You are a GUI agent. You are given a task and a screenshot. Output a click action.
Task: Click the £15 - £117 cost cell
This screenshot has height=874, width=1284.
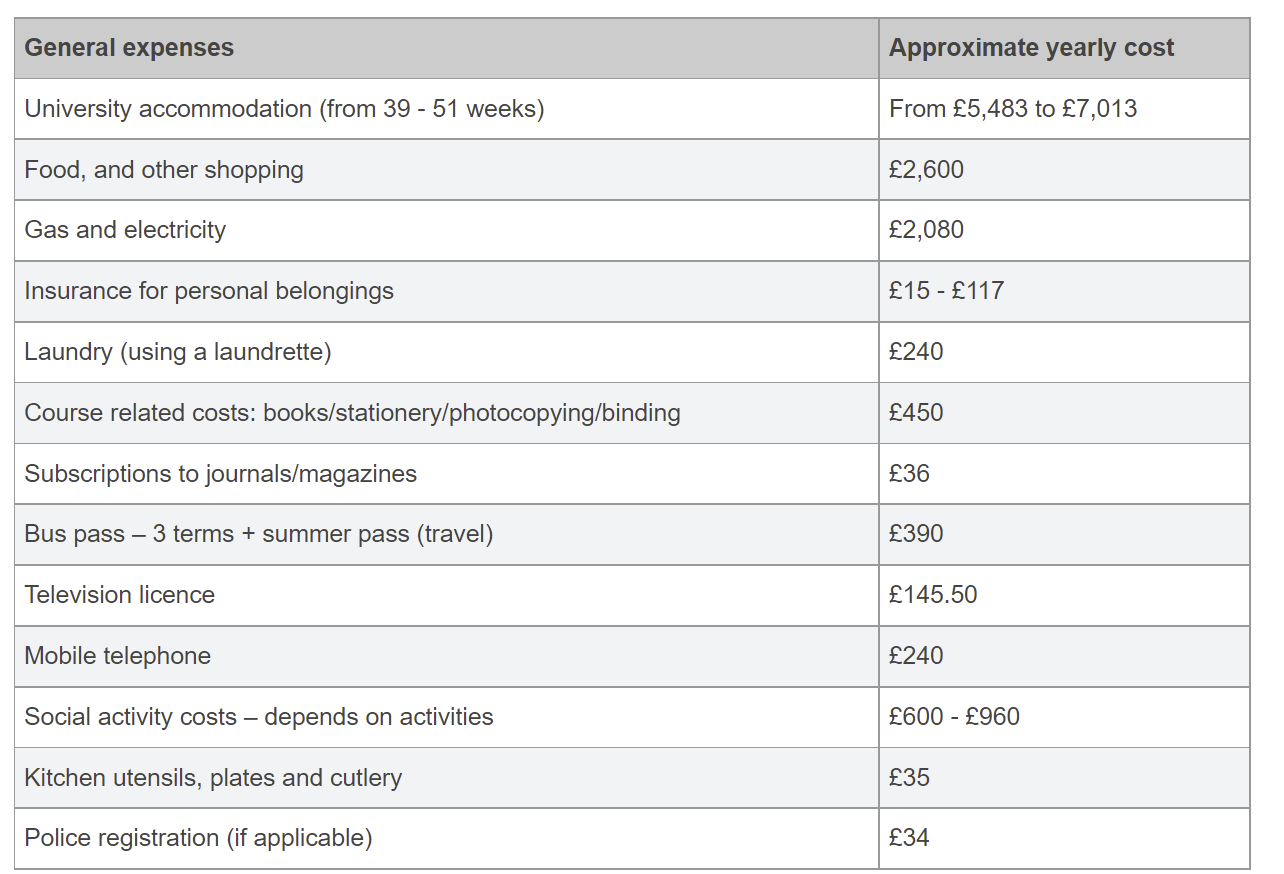tap(1064, 292)
